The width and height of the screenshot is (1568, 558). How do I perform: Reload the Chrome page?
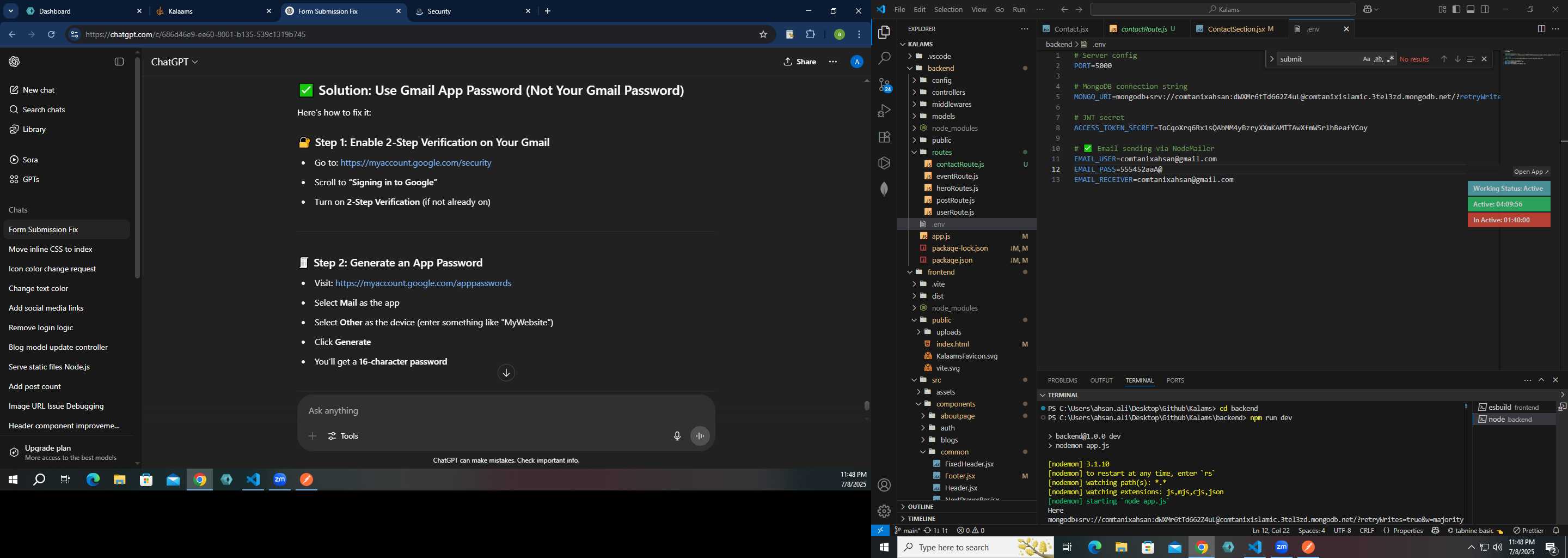(x=51, y=35)
